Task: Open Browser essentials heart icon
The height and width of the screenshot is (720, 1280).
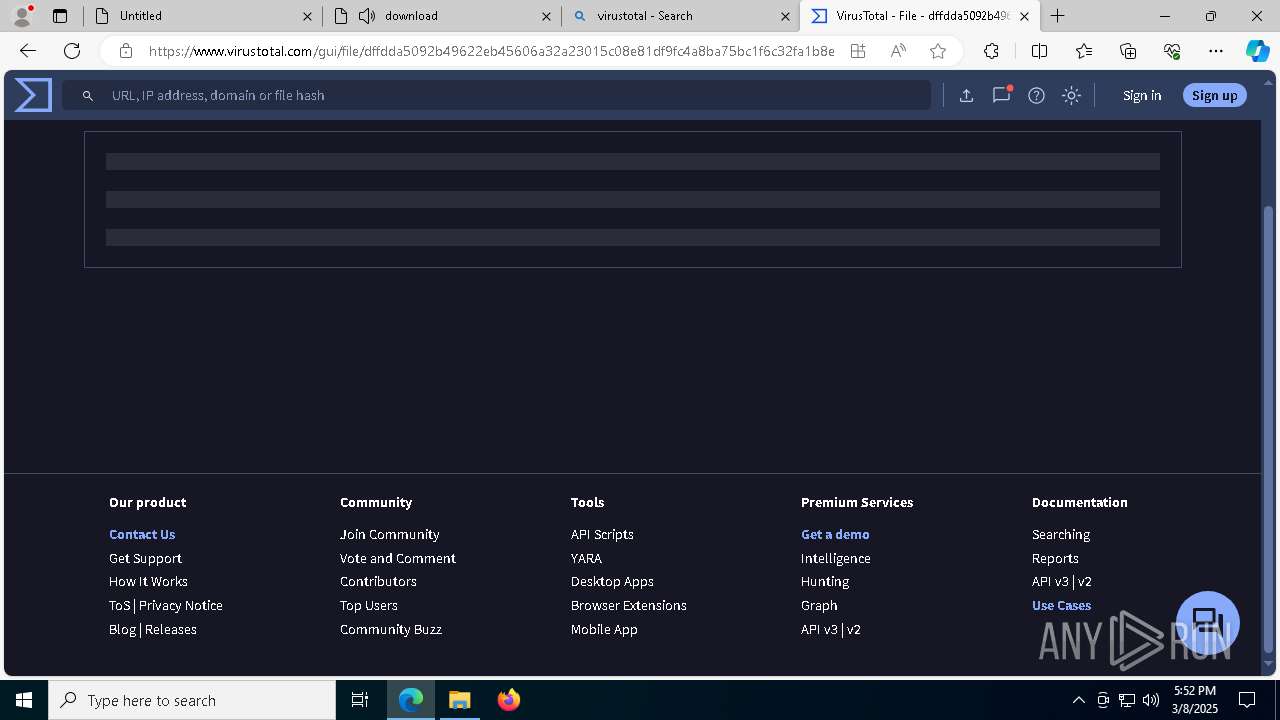Action: click(1172, 51)
